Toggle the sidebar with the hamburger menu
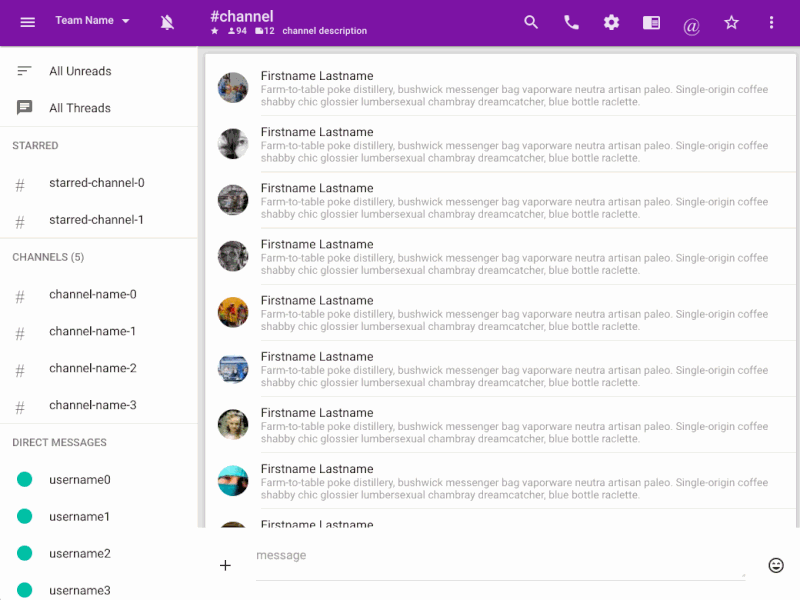 click(27, 22)
